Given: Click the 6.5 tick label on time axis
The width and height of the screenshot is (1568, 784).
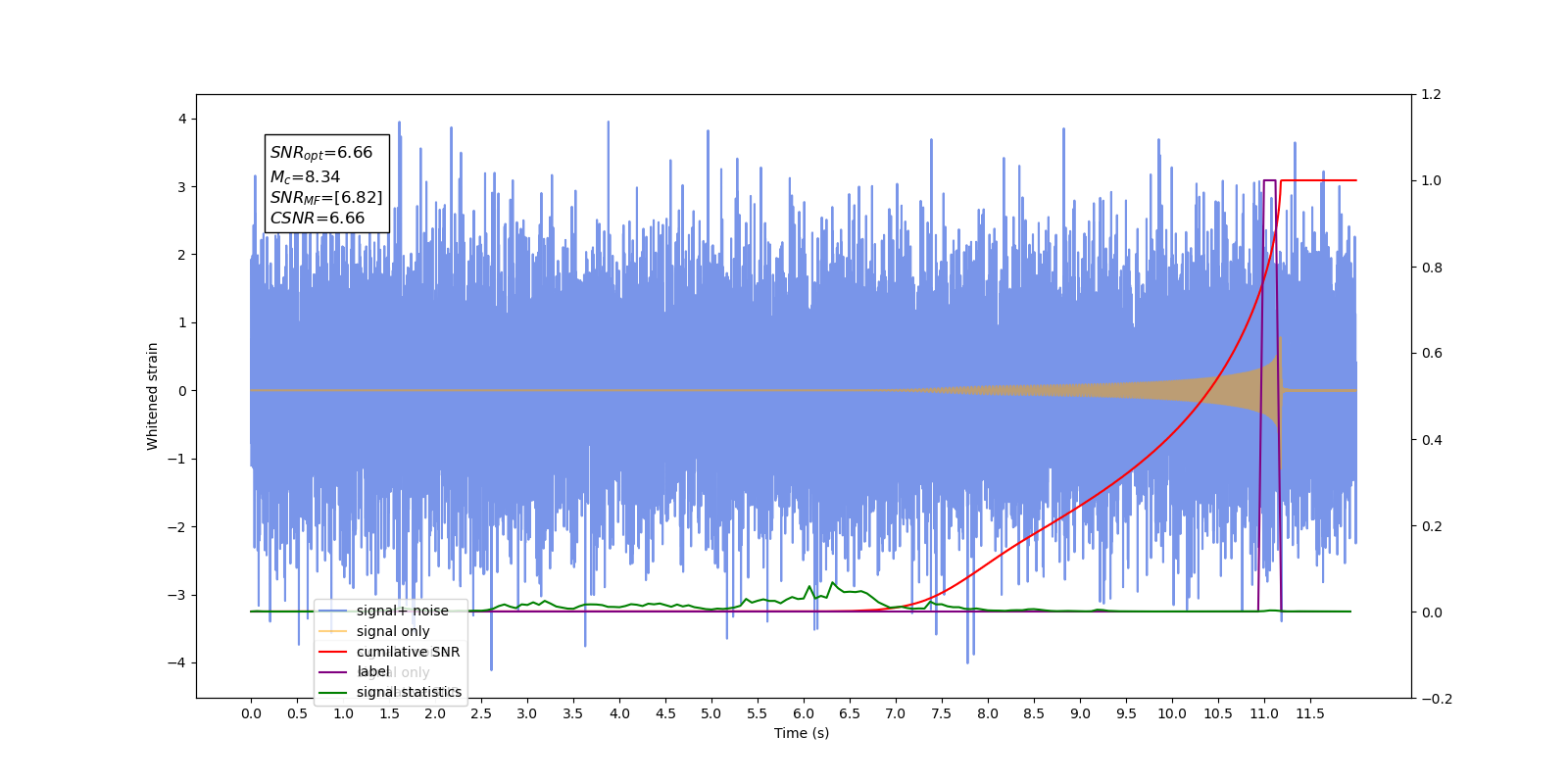Looking at the screenshot, I should [850, 713].
